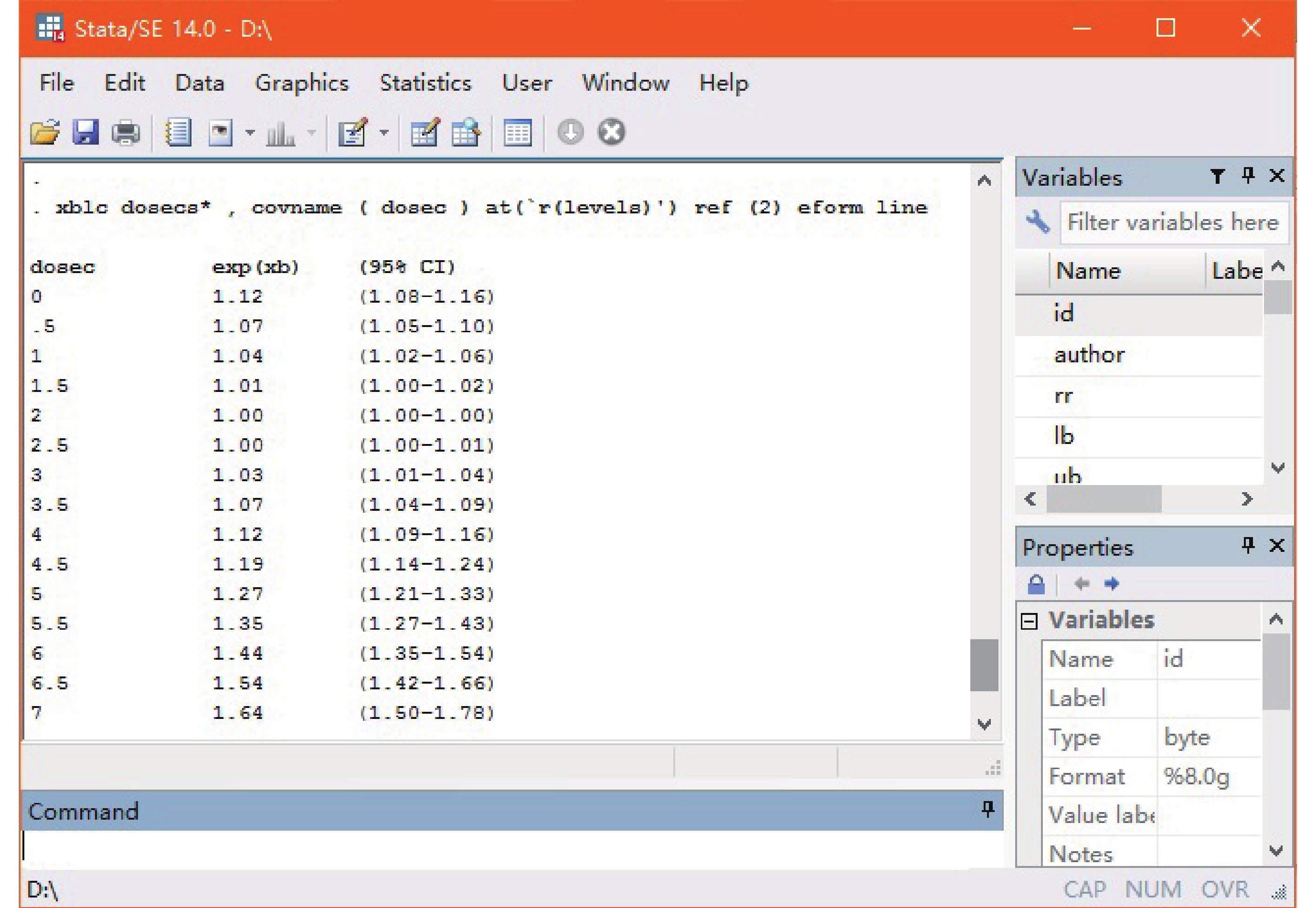Click the Name property value id
The width and height of the screenshot is (1316, 908).
[1173, 659]
